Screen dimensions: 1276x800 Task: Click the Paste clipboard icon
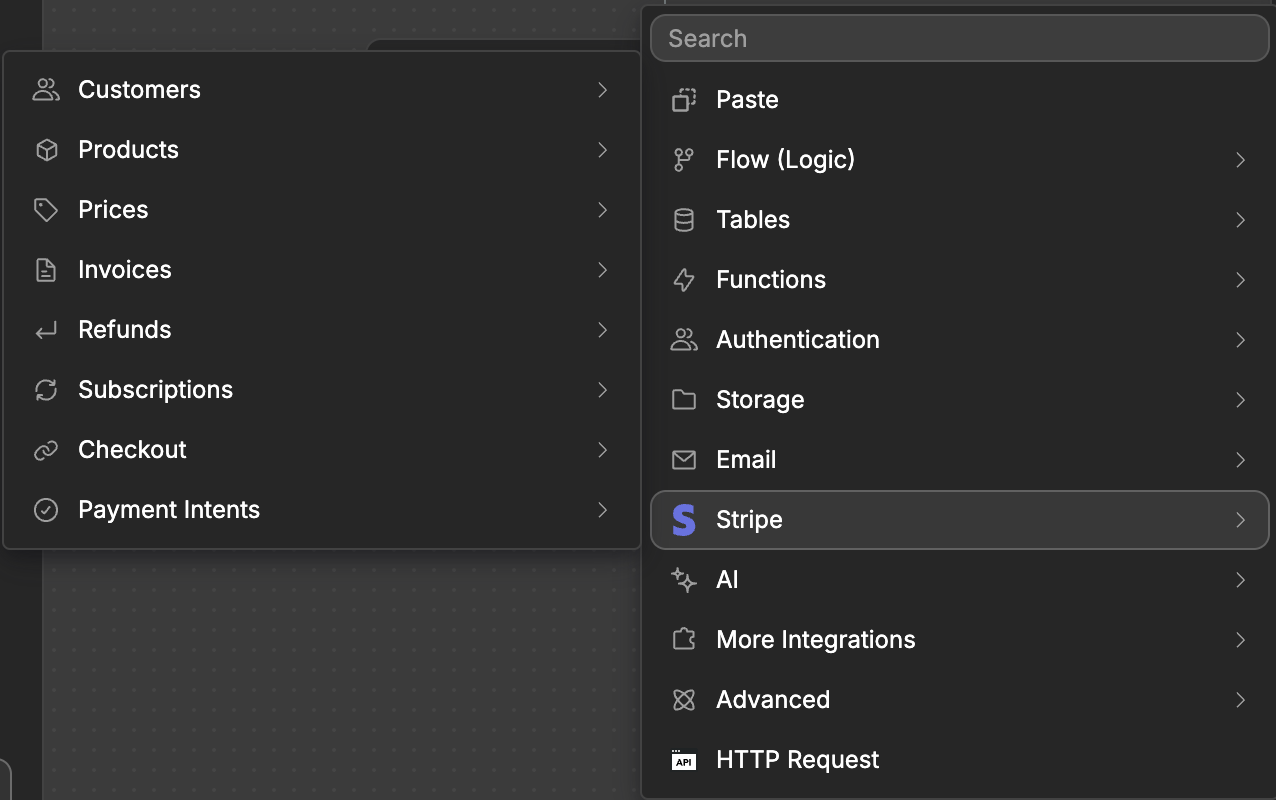click(x=684, y=100)
